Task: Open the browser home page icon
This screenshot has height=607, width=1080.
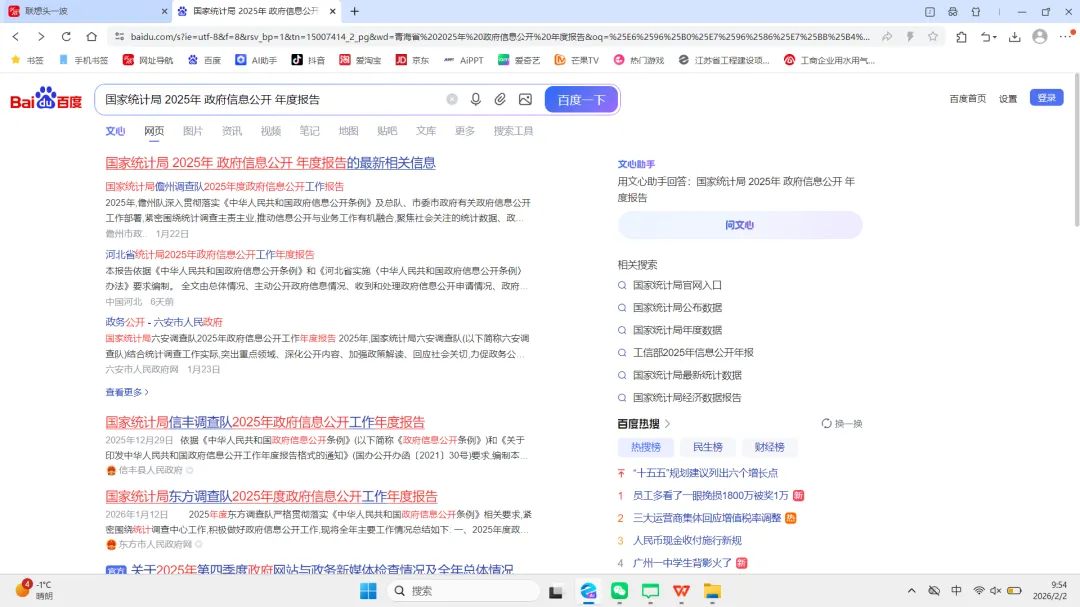Action: pos(92,37)
